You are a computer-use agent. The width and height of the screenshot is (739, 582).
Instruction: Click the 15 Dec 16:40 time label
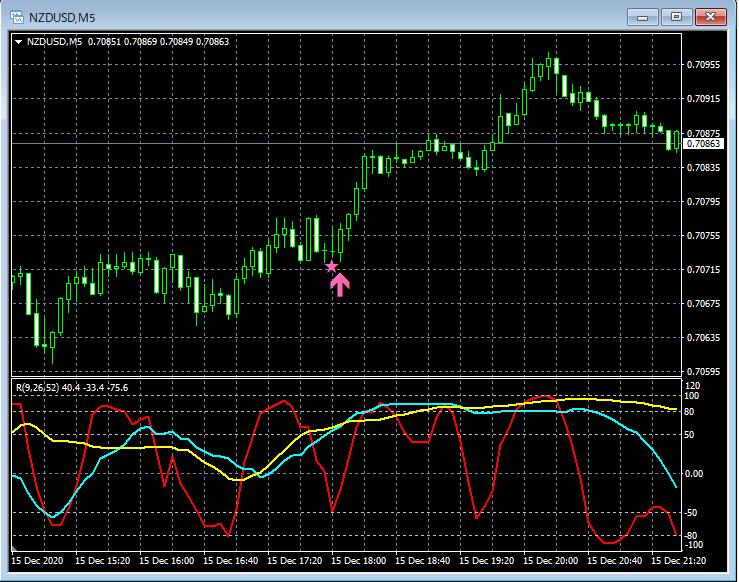(233, 560)
